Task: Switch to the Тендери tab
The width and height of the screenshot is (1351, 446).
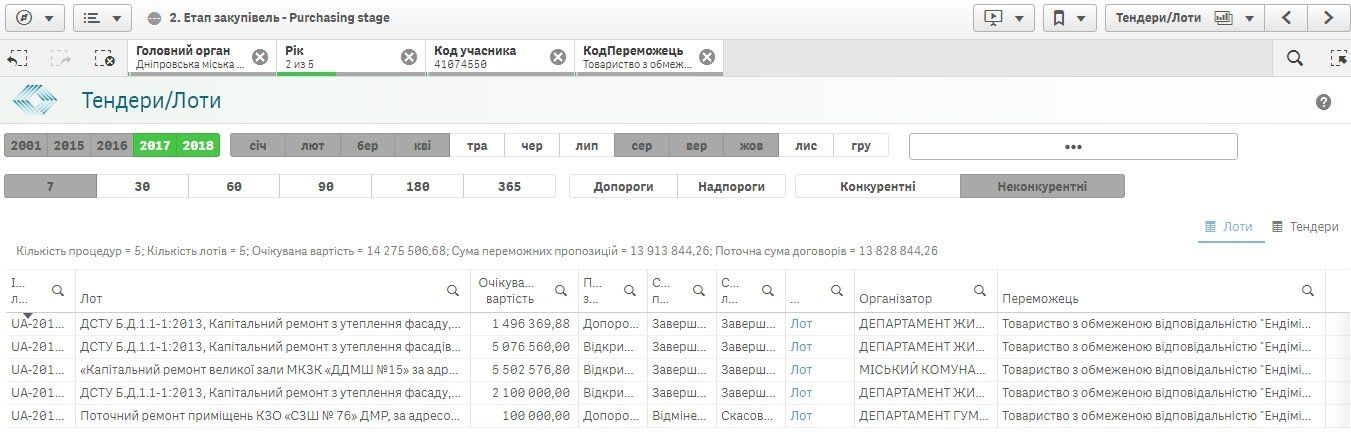Action: pyautogui.click(x=1305, y=227)
